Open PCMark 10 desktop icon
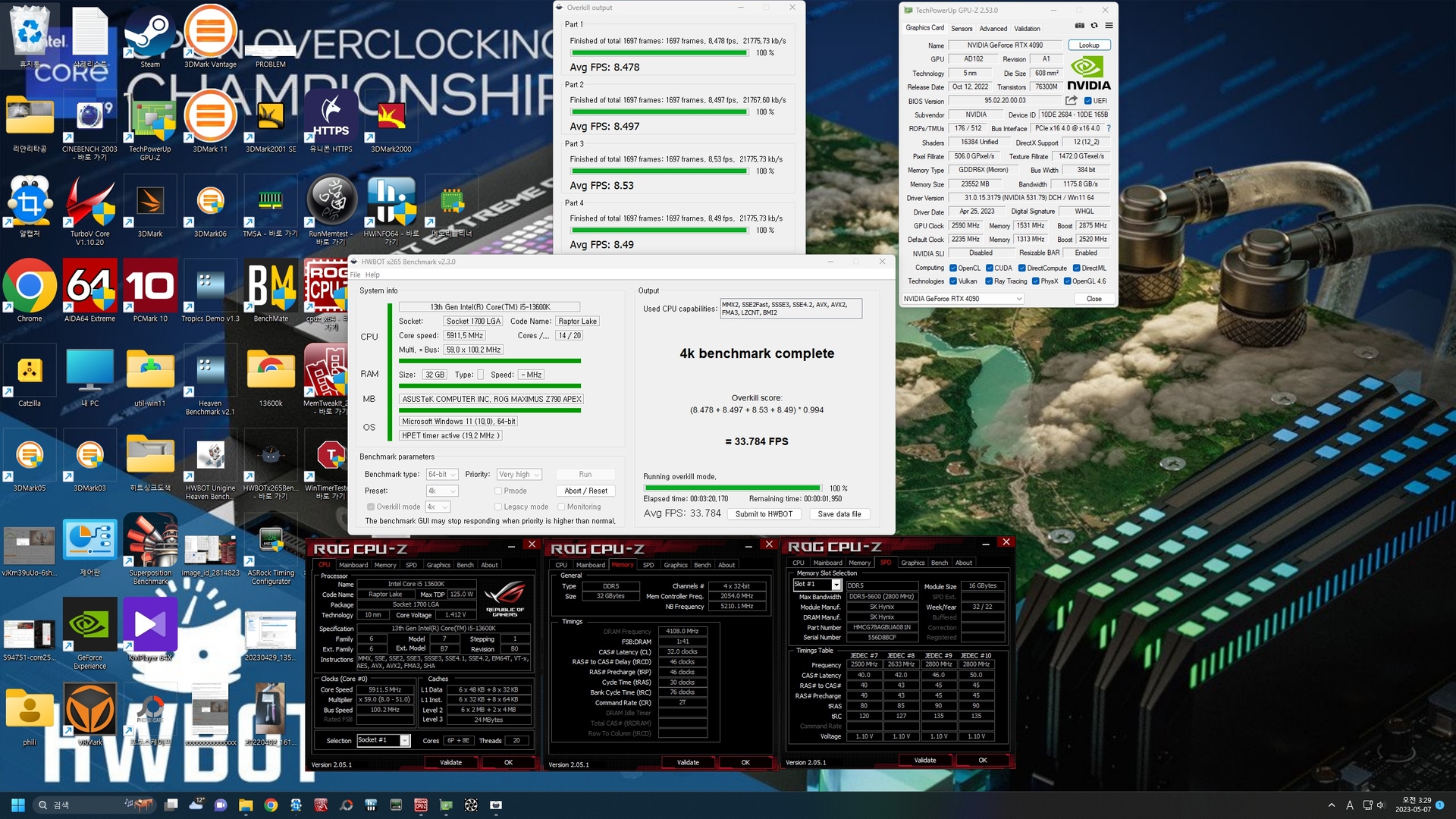The image size is (1456, 819). (150, 291)
